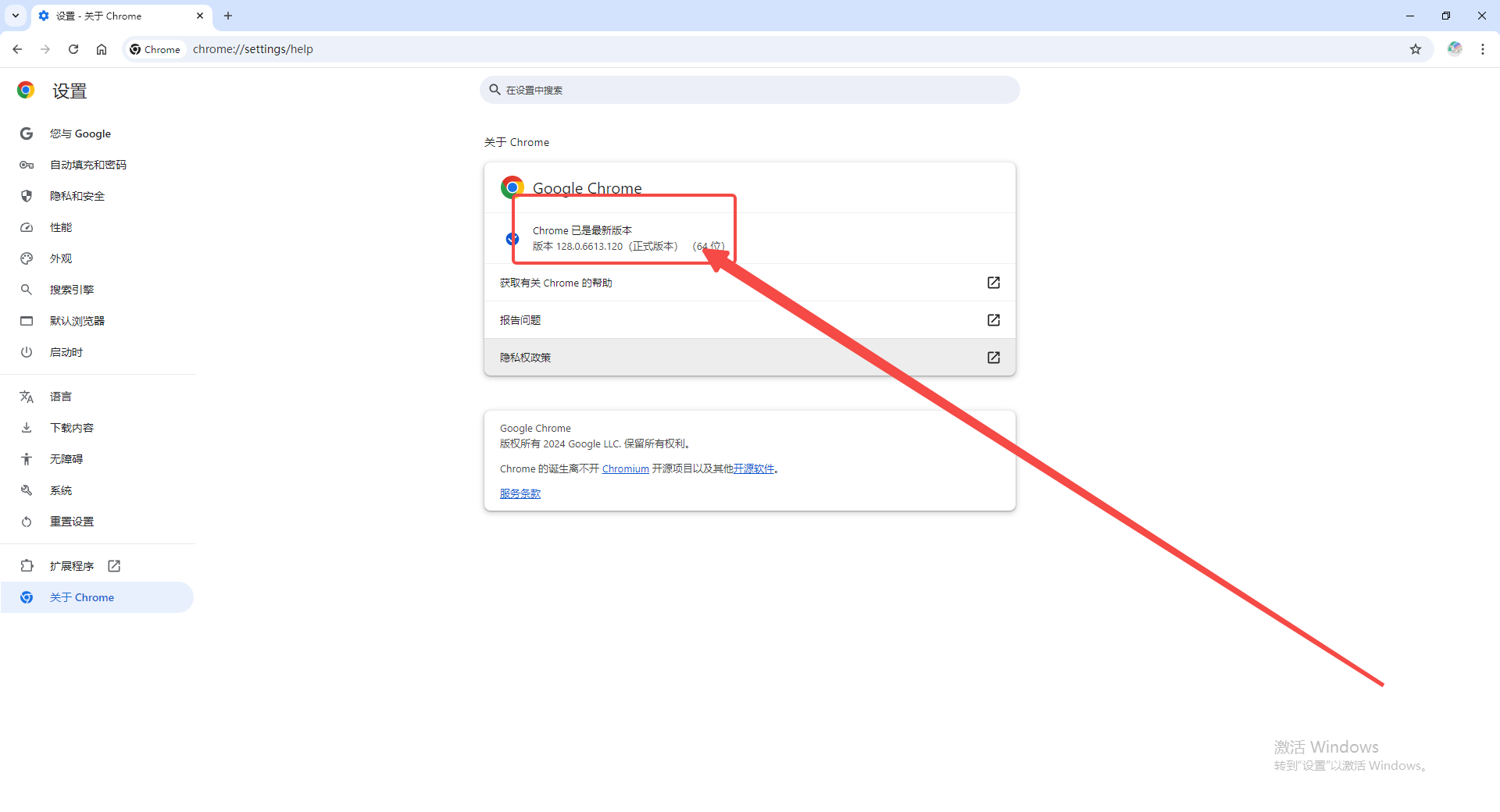Click external link icon on 报告问题 row
The image size is (1500, 812).
coord(994,320)
